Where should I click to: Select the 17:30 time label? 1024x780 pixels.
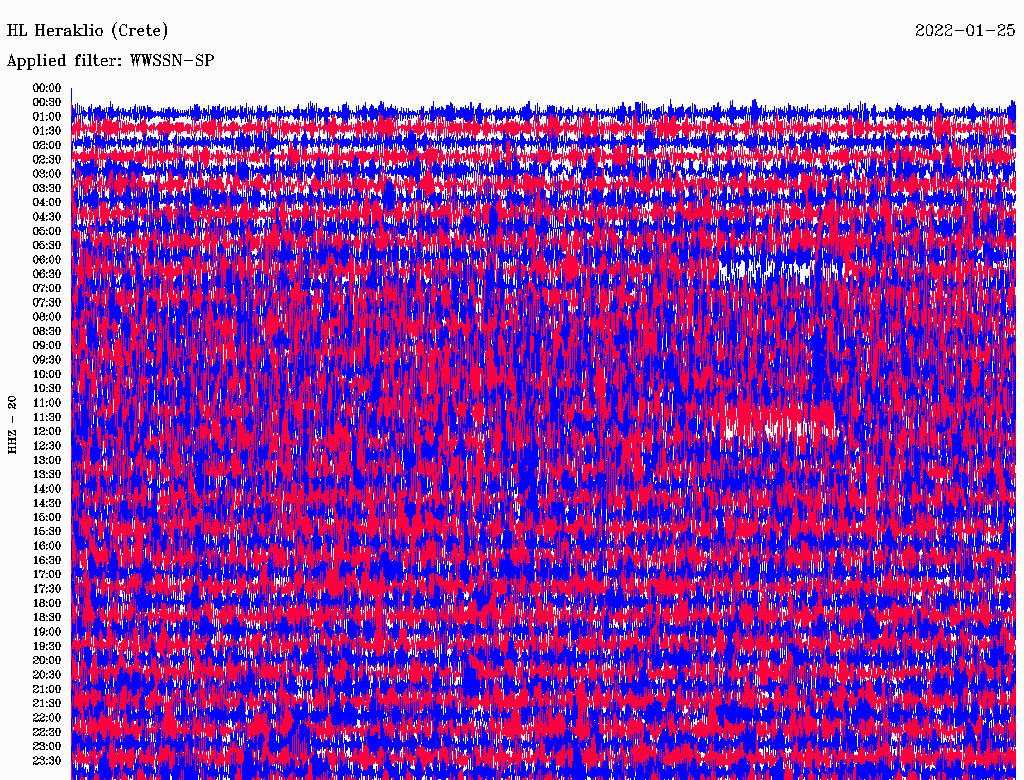coord(47,589)
